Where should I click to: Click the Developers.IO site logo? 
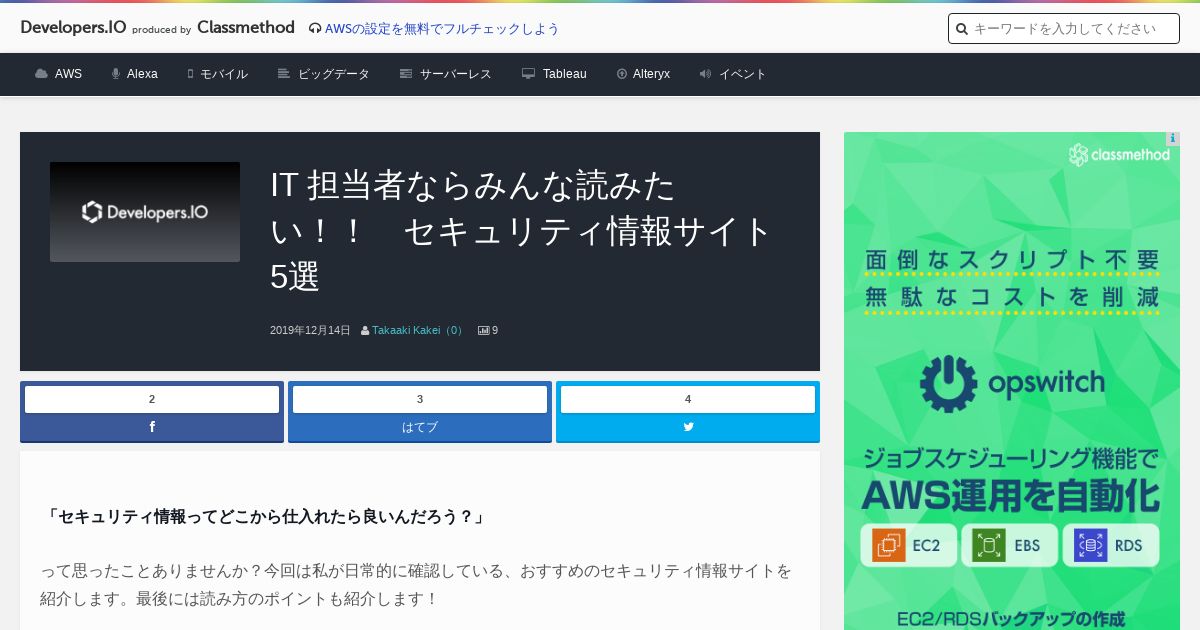pyautogui.click(x=73, y=27)
